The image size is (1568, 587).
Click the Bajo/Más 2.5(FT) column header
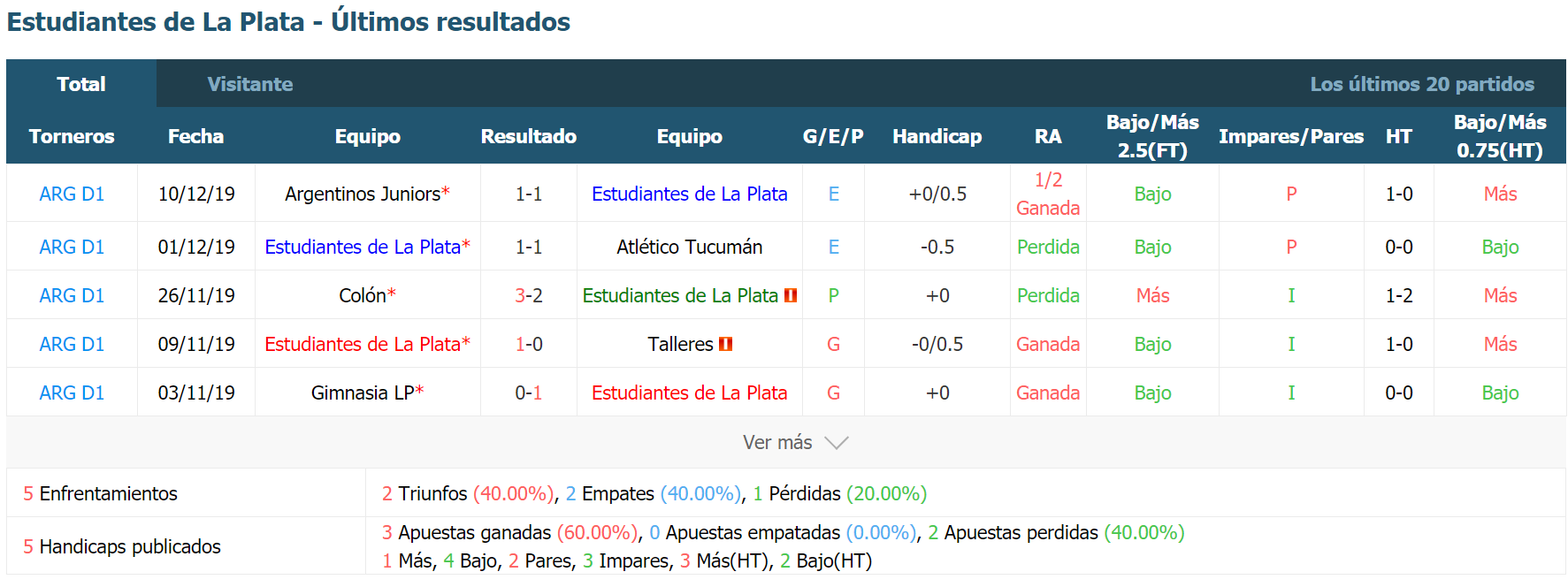click(1152, 136)
